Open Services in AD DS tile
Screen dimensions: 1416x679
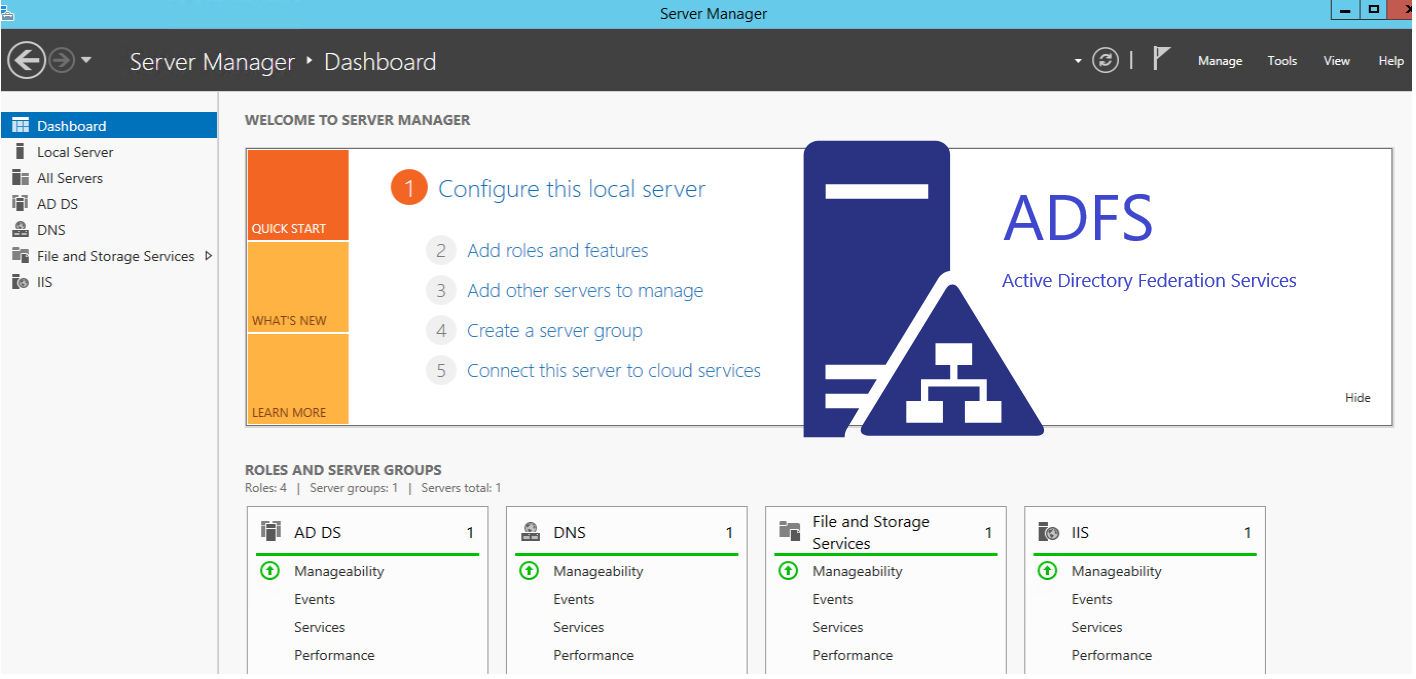(x=319, y=628)
